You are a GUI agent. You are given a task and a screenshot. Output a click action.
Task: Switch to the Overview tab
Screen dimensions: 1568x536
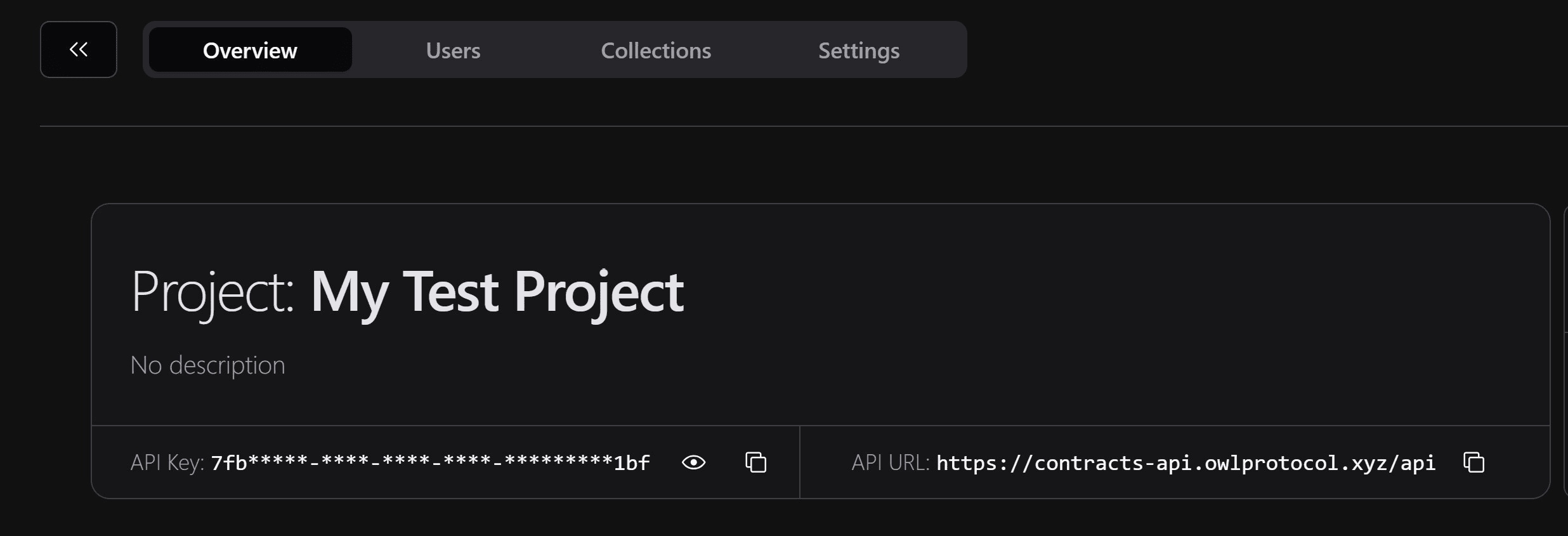250,50
